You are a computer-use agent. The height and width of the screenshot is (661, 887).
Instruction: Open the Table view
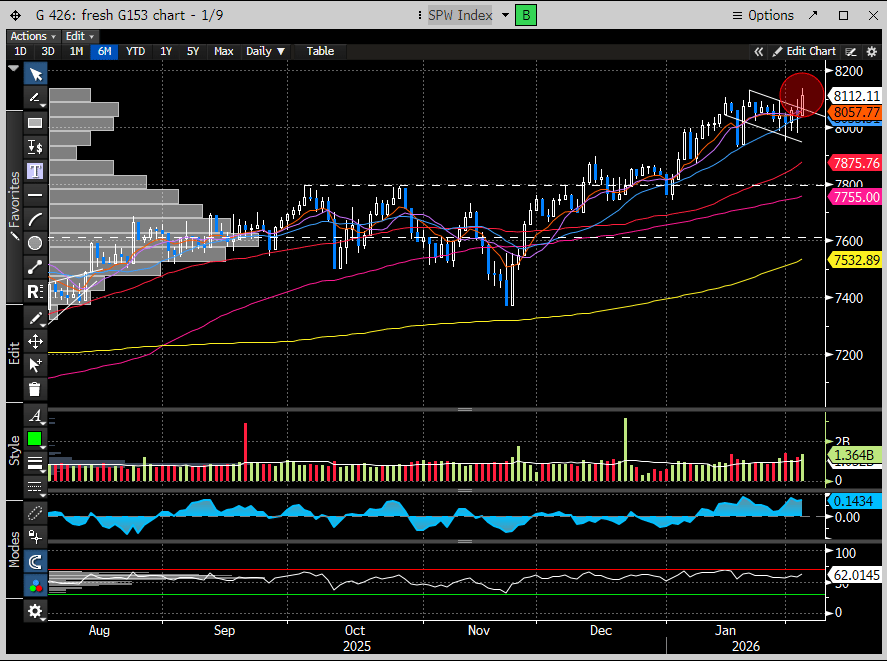pyautogui.click(x=320, y=51)
